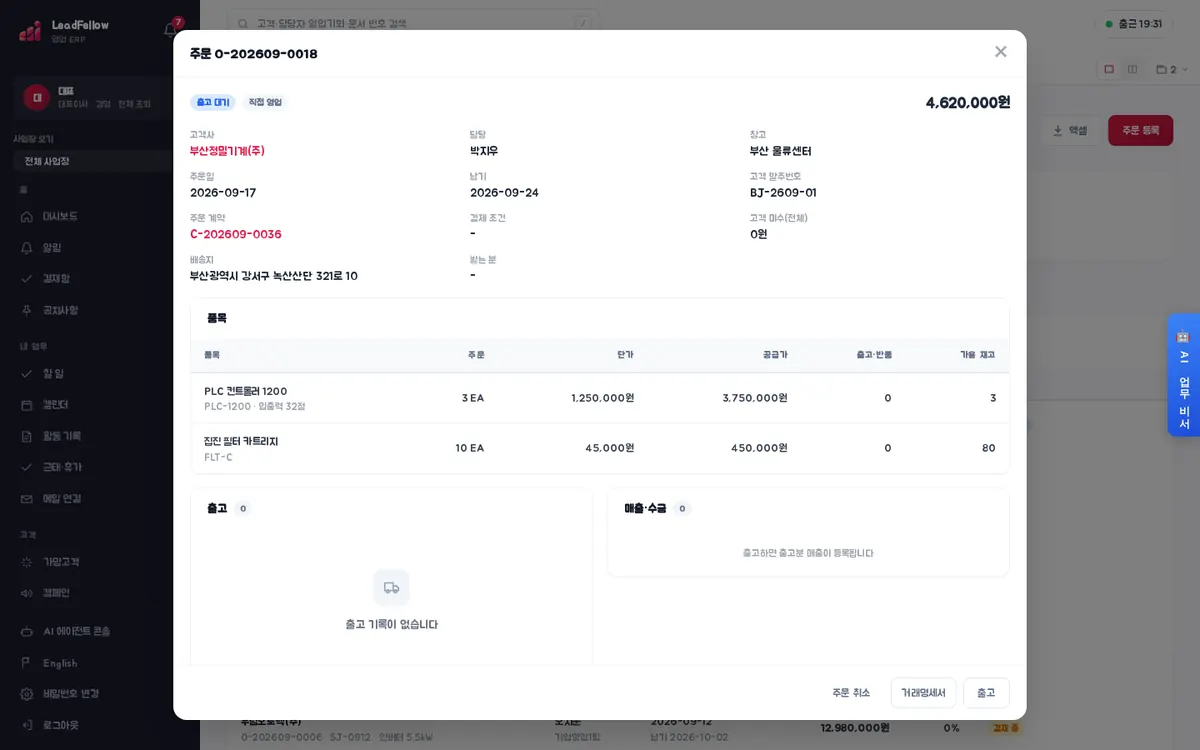The width and height of the screenshot is (1200, 750).
Task: Open the notification bell with badge 7
Action: pyautogui.click(x=171, y=29)
